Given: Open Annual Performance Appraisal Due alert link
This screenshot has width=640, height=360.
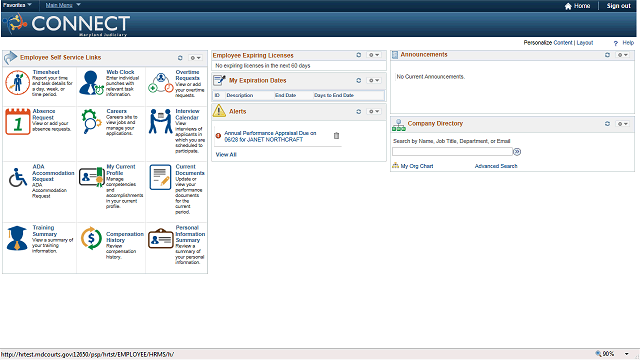Looking at the screenshot, I should (x=270, y=136).
